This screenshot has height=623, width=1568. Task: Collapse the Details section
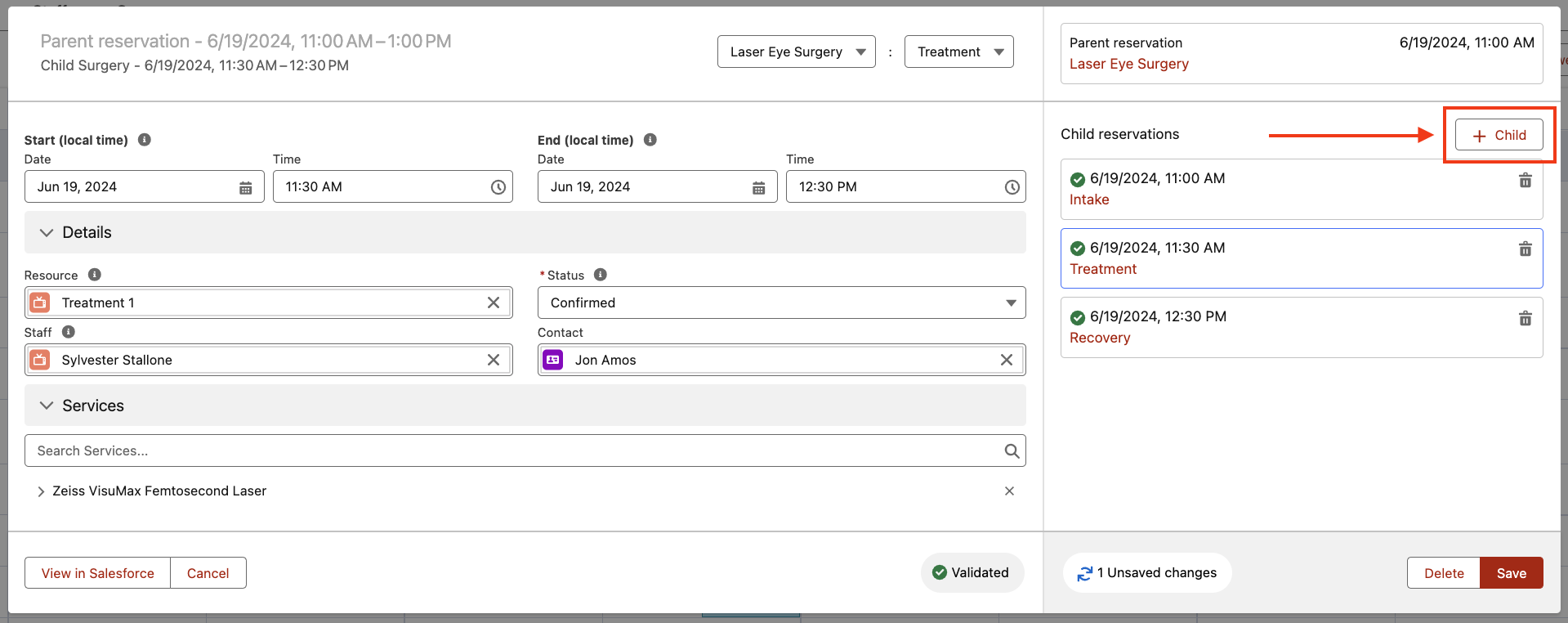[x=47, y=233]
